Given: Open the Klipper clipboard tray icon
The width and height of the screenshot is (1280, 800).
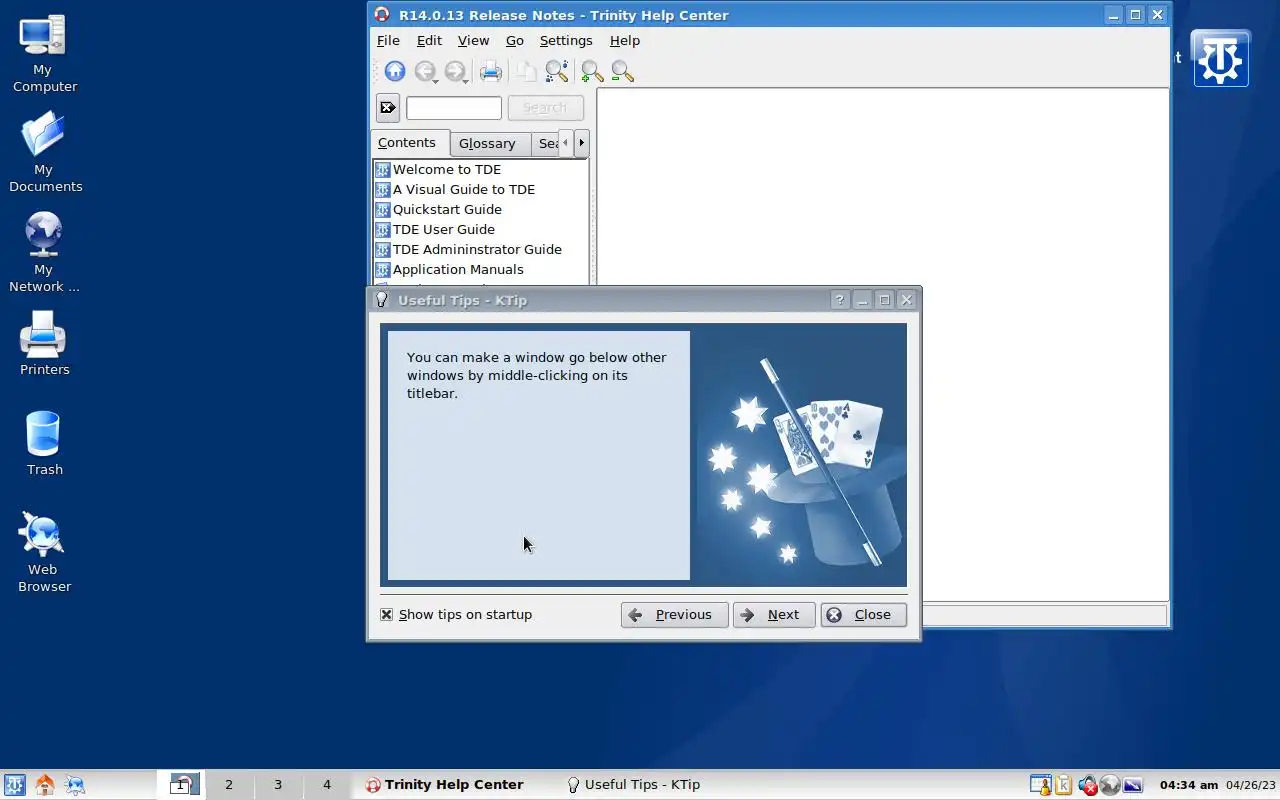Looking at the screenshot, I should (1064, 785).
